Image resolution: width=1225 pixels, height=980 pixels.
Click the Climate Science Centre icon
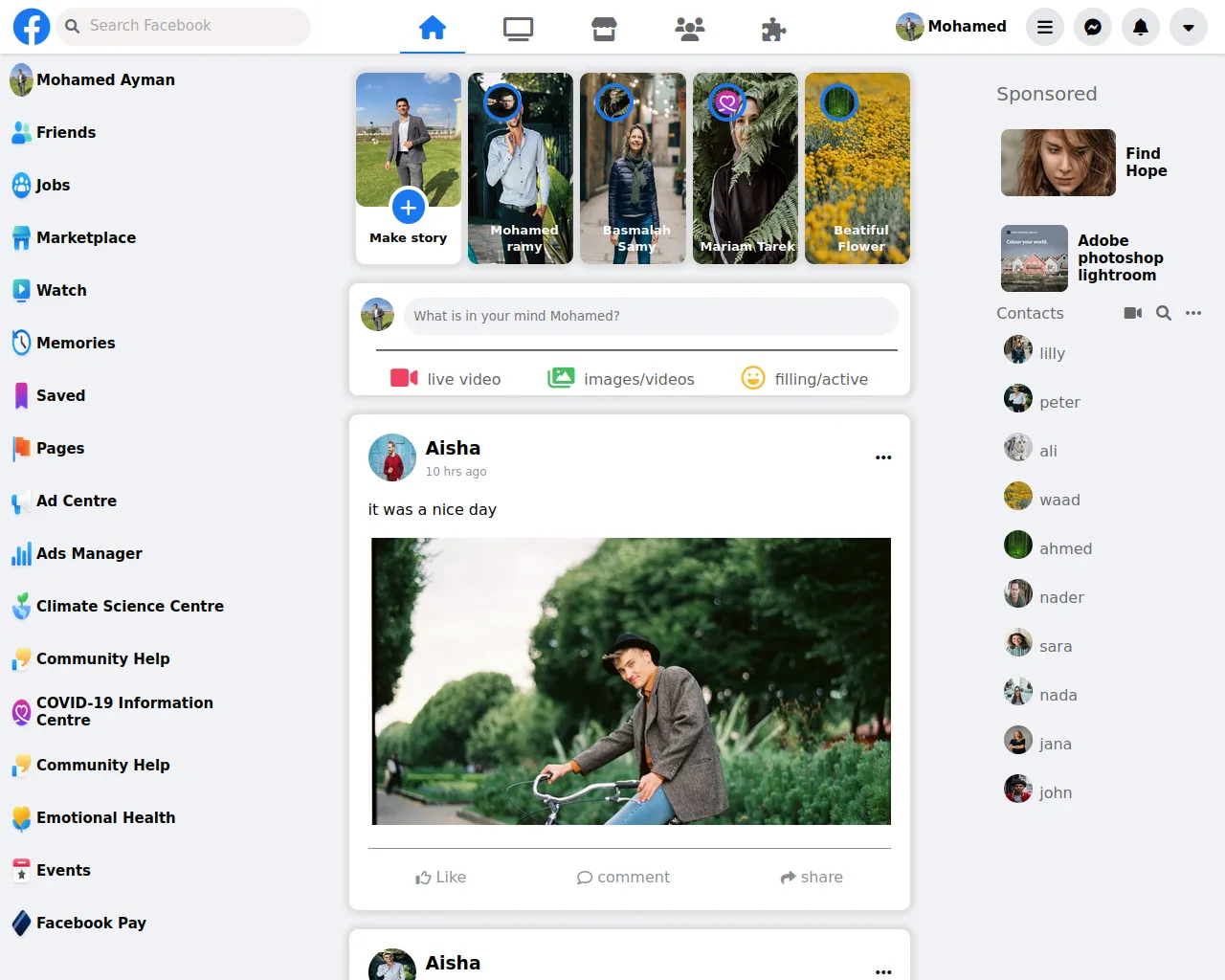click(x=21, y=607)
